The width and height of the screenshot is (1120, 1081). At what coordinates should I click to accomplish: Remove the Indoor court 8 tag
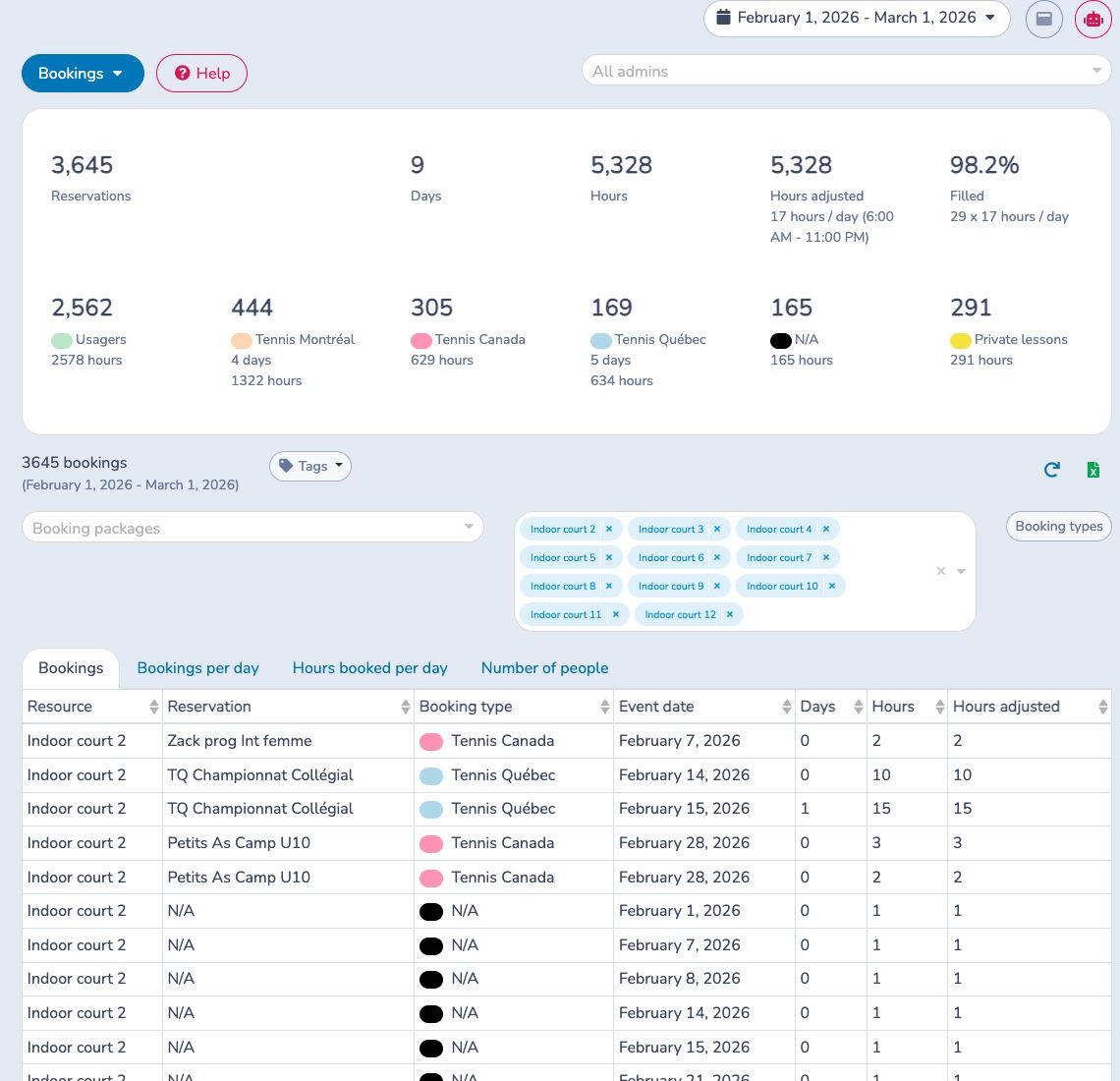pyautogui.click(x=608, y=586)
